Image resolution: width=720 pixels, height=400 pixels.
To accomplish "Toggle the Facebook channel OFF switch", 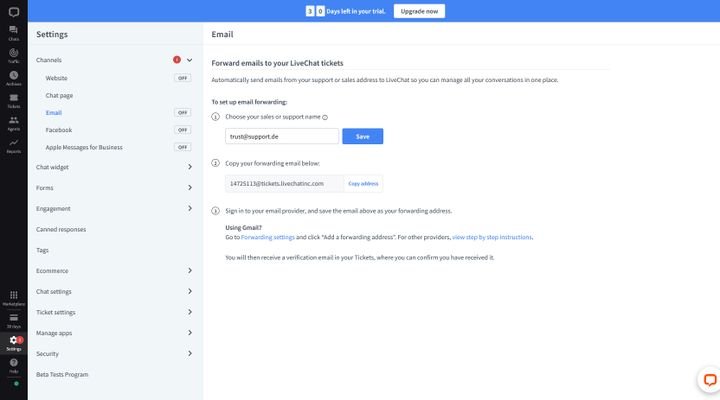I will 182,130.
